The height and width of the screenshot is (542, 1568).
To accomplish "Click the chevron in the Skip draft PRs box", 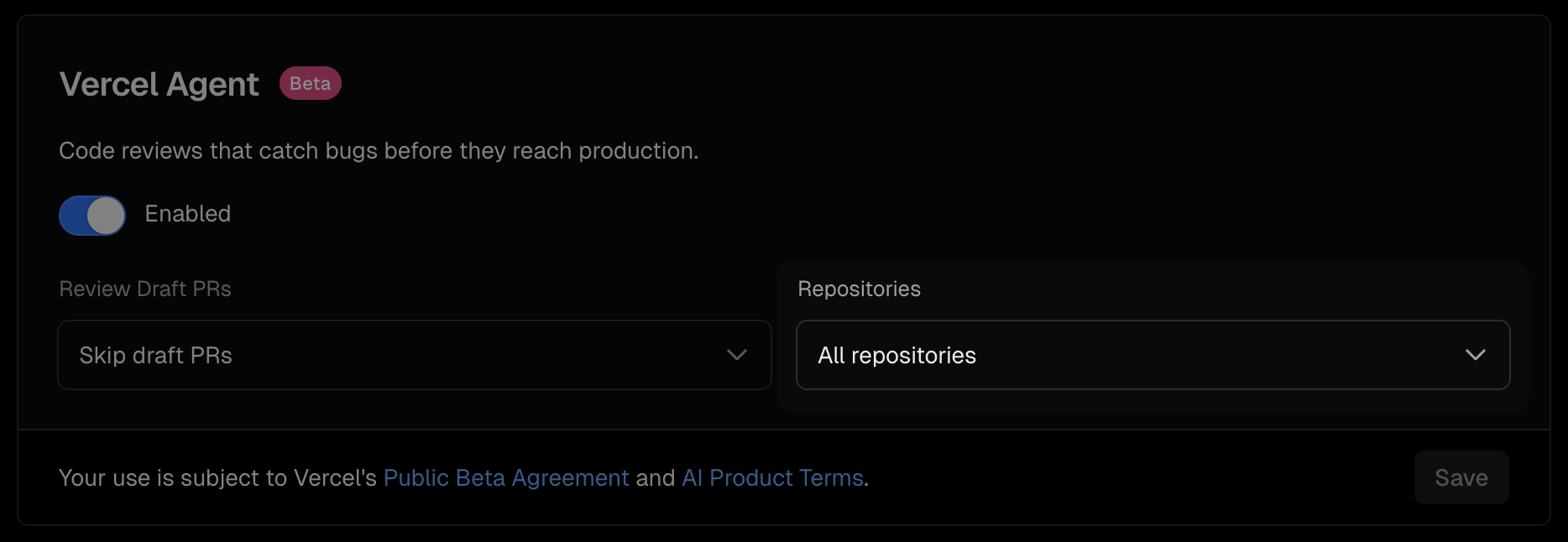I will tap(736, 355).
